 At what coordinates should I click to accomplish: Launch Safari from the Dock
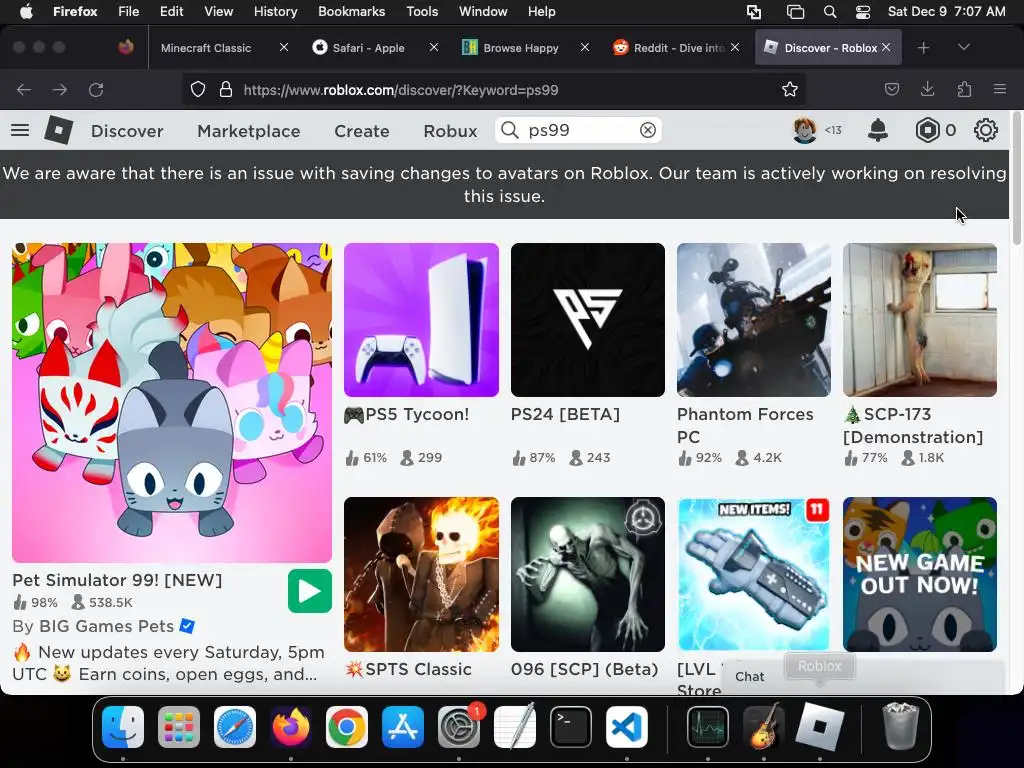point(235,727)
